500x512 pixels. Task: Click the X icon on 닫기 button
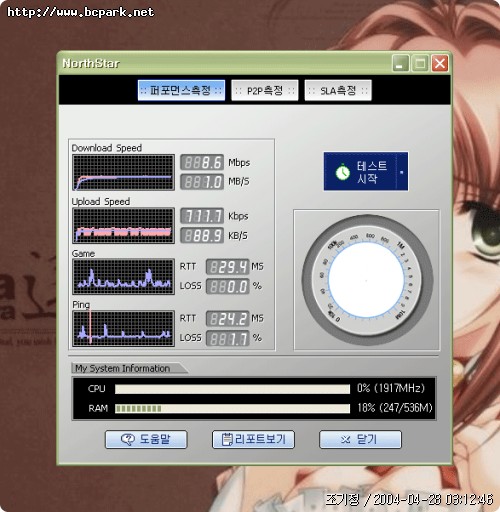[x=346, y=440]
